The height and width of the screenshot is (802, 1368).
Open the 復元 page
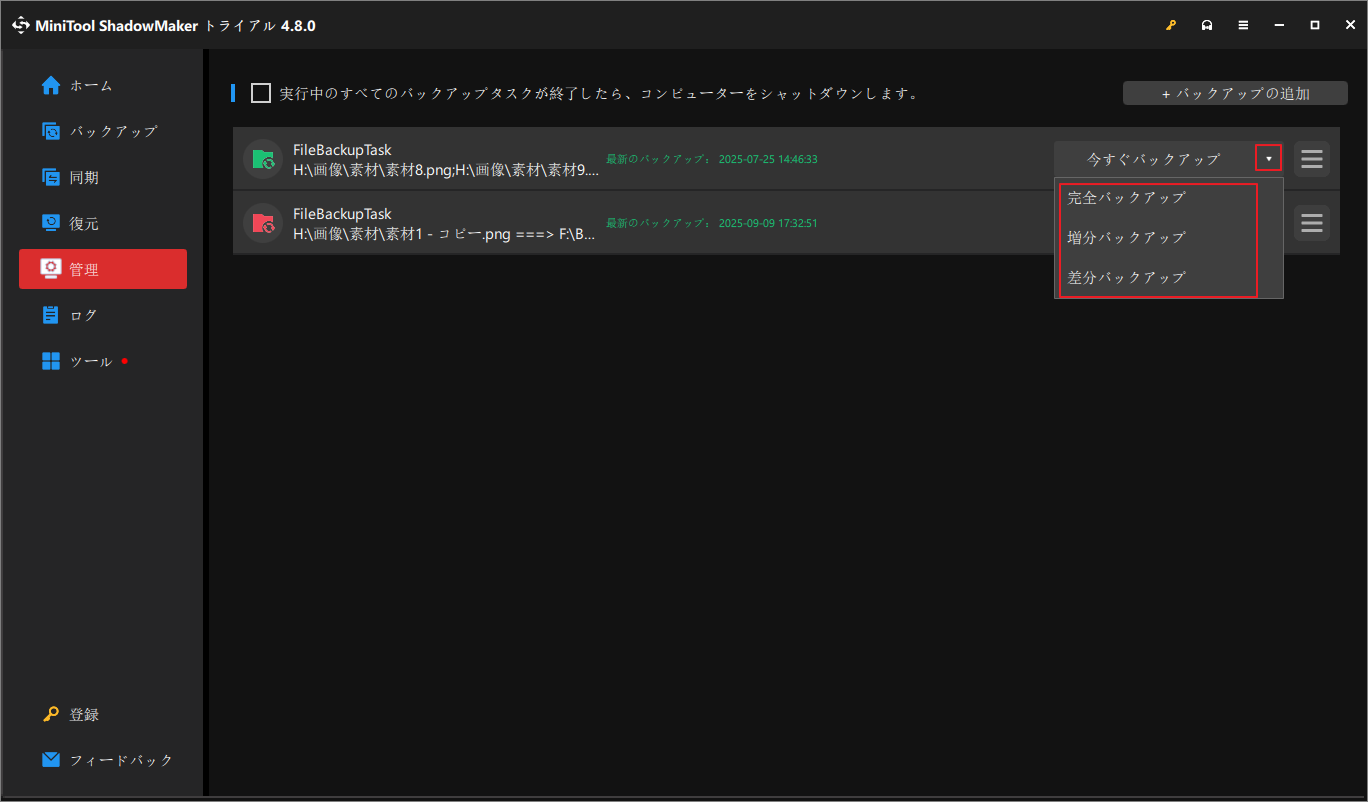click(x=103, y=223)
